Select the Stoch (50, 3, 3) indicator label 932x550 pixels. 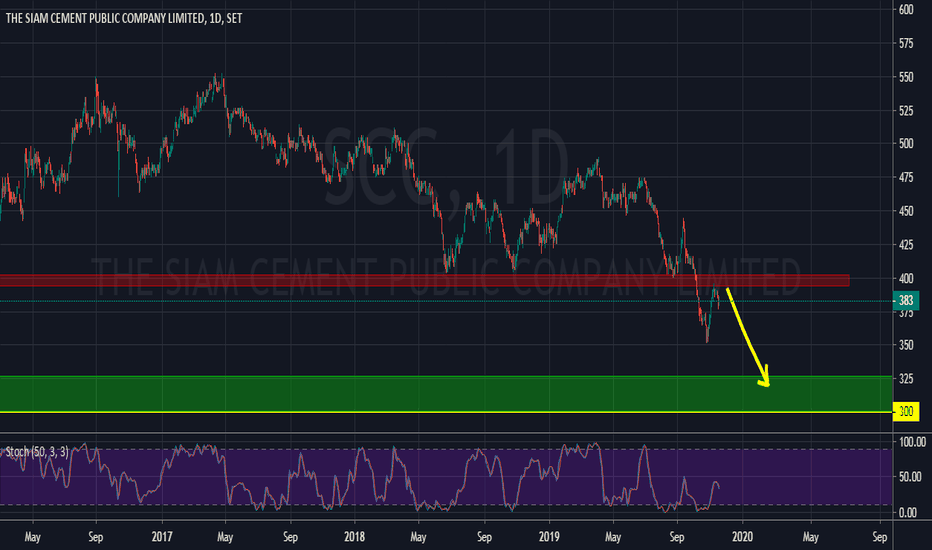tap(37, 452)
